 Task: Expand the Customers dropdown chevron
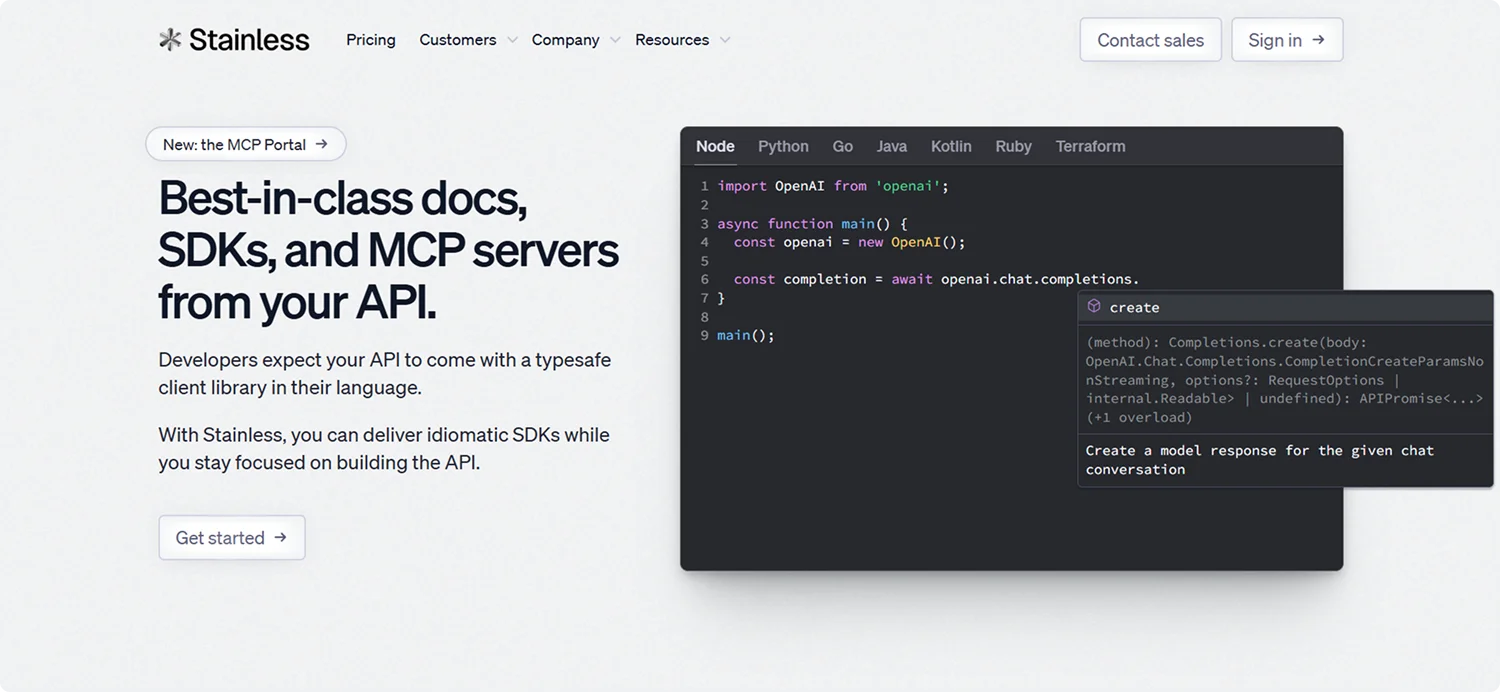512,40
